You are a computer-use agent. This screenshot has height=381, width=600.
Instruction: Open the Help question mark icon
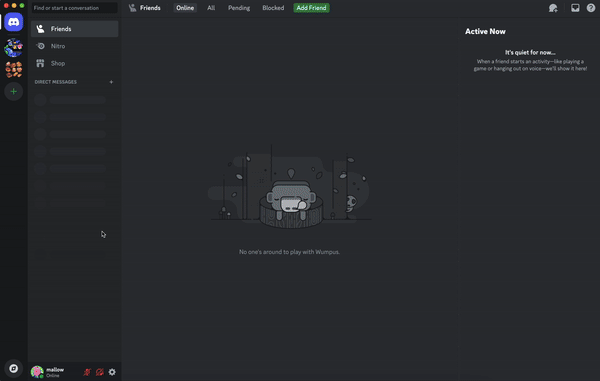(x=591, y=8)
